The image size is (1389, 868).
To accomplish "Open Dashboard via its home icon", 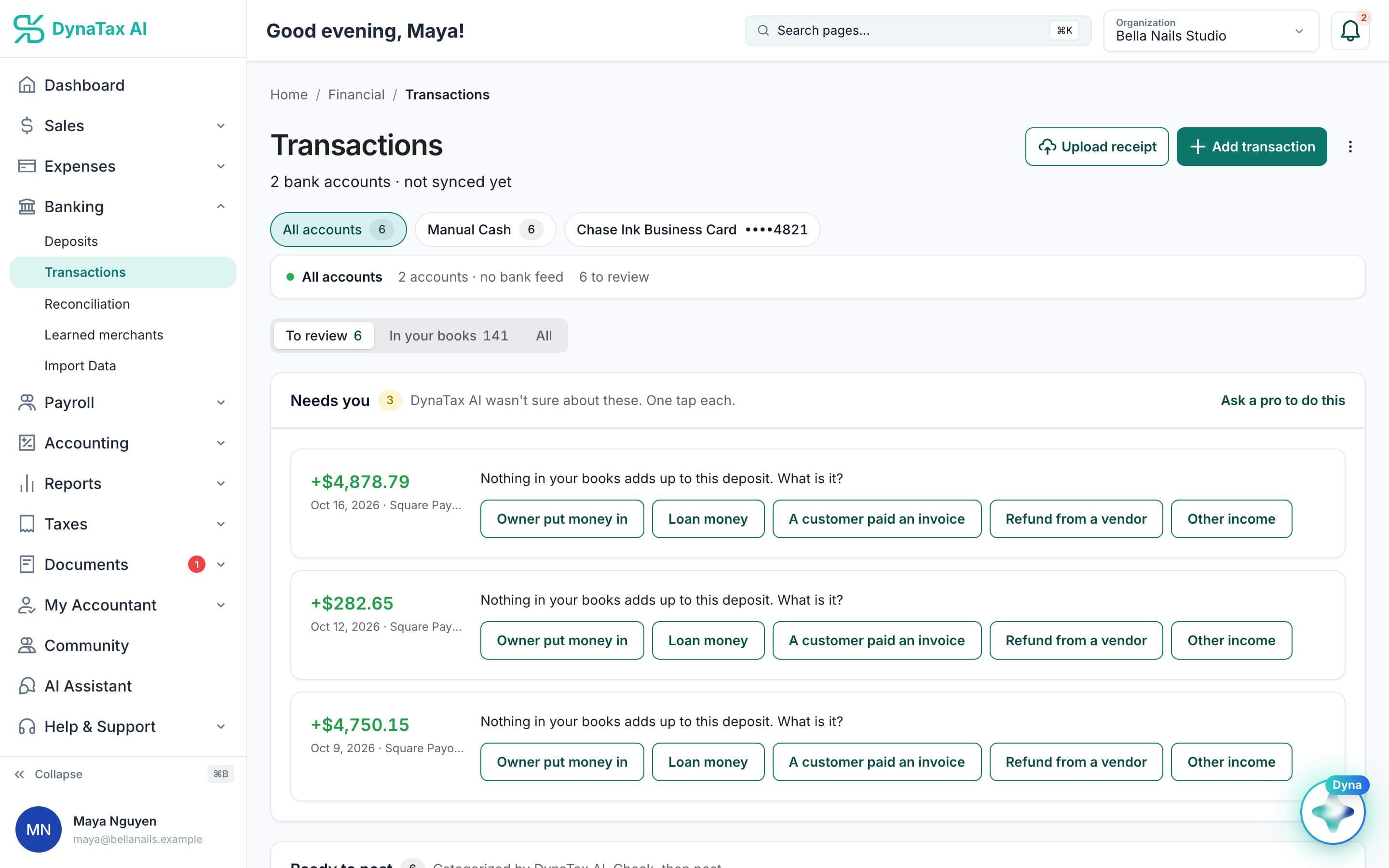I will (x=27, y=85).
